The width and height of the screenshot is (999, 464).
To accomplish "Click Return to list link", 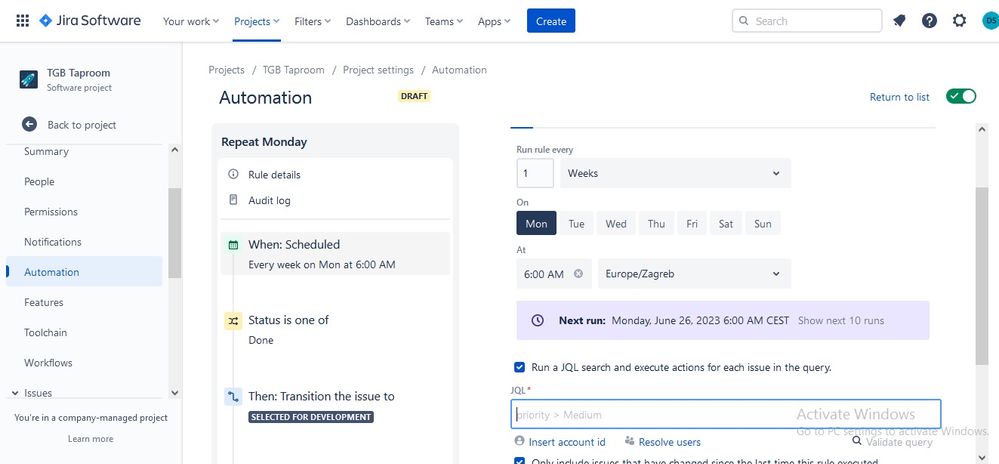I will [x=900, y=97].
